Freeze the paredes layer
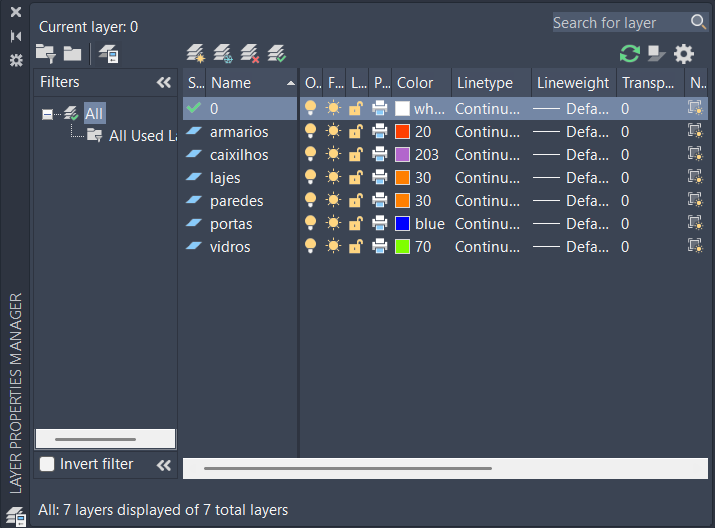Image resolution: width=715 pixels, height=528 pixels. click(334, 201)
